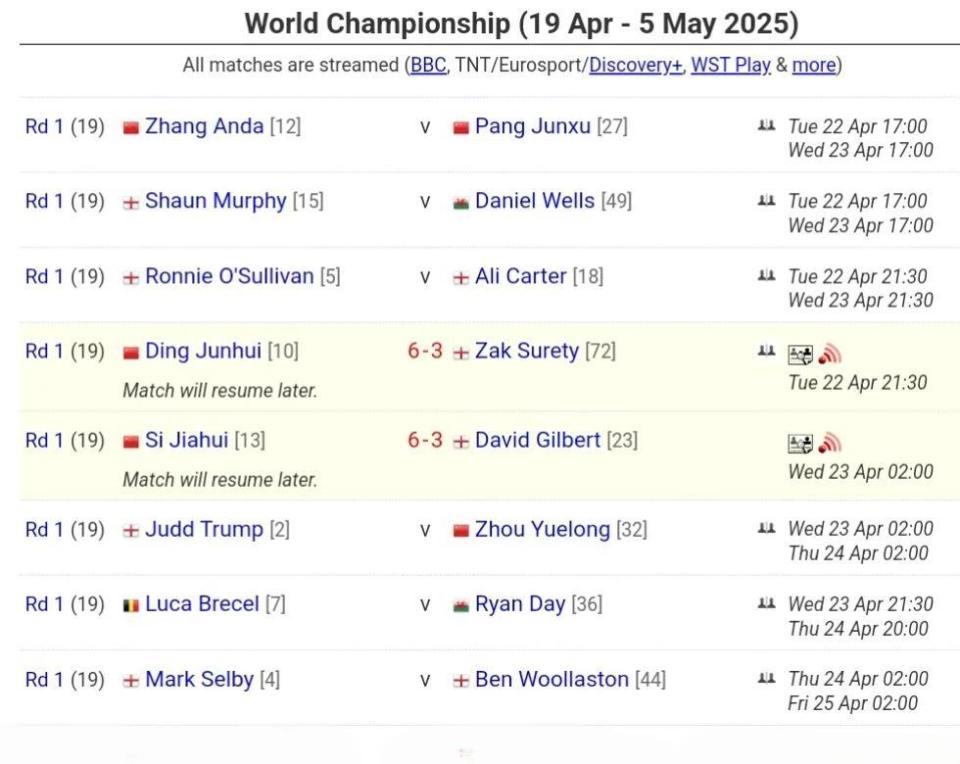
Task: Open the WST Play link
Action: point(730,65)
